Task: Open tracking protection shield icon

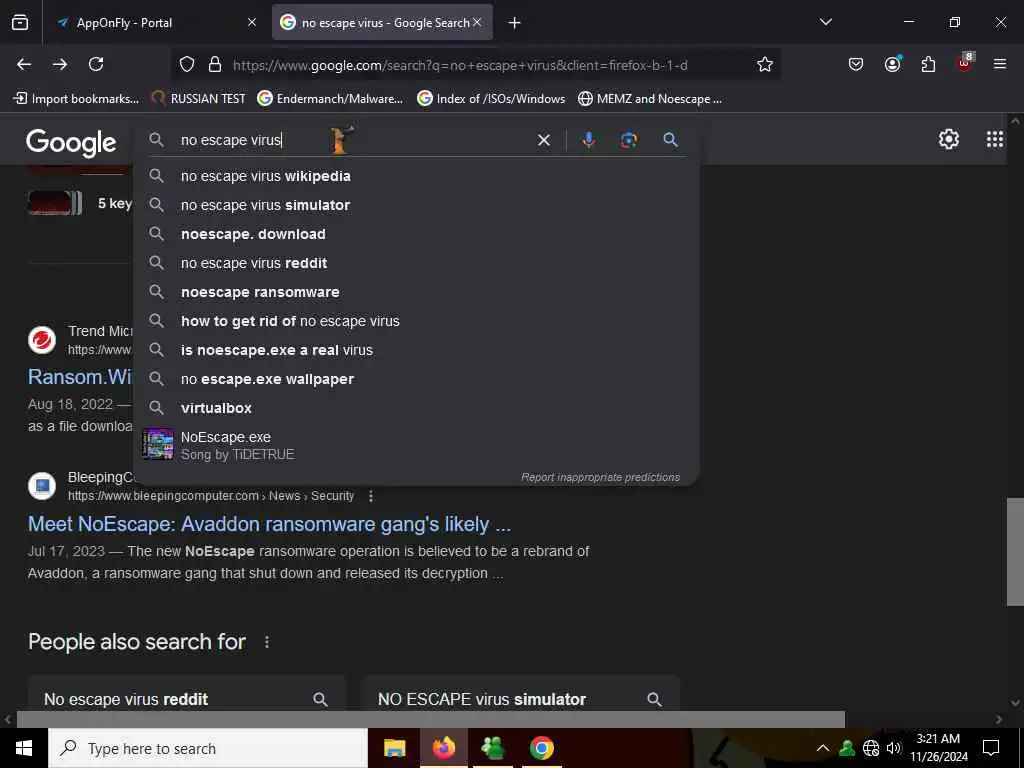Action: tap(187, 65)
